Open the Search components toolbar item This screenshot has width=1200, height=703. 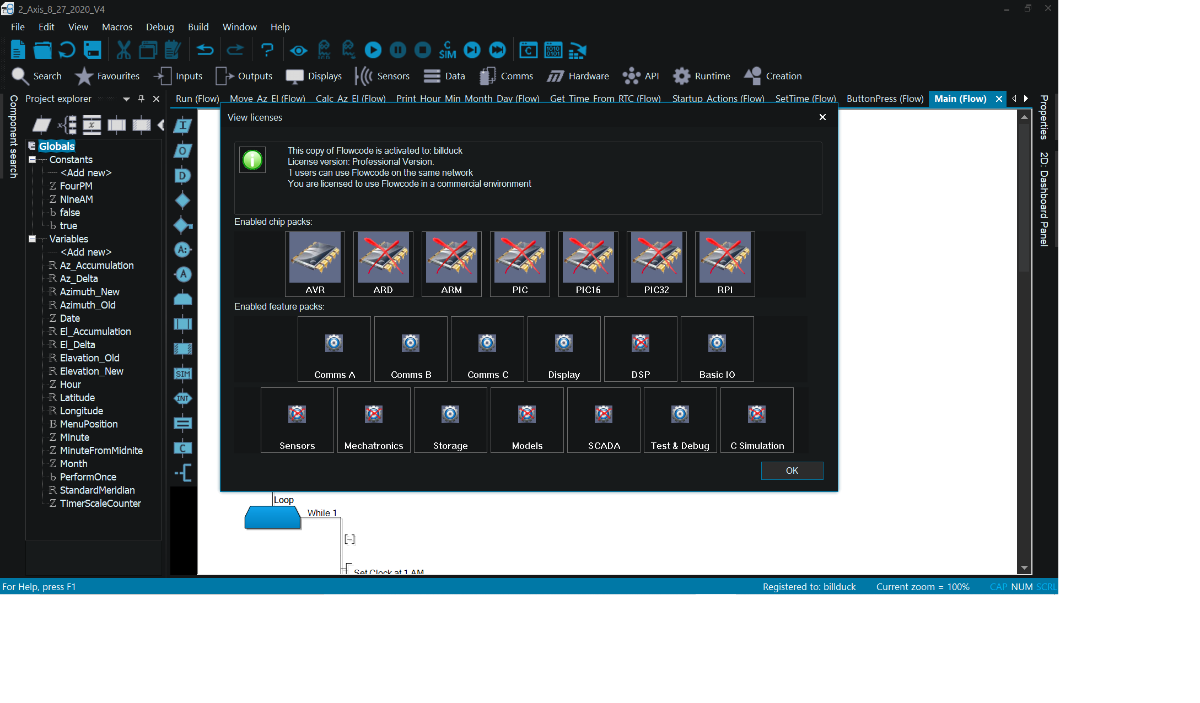[36, 76]
